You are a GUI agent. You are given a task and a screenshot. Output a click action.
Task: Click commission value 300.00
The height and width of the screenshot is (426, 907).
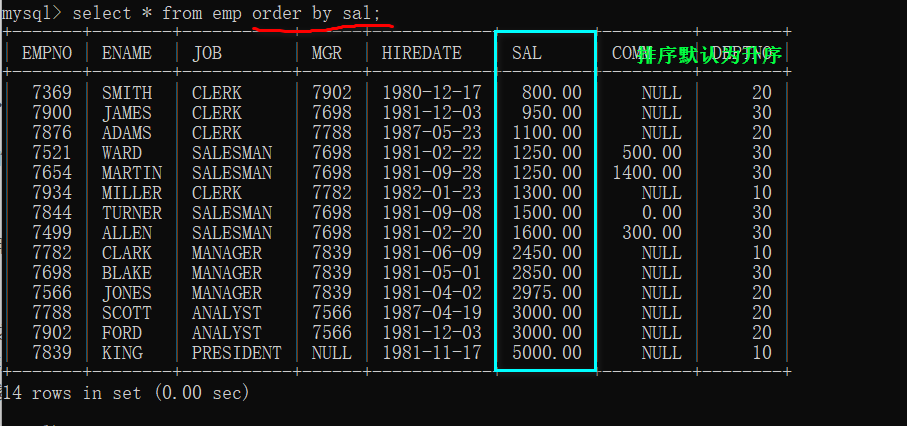coord(652,233)
